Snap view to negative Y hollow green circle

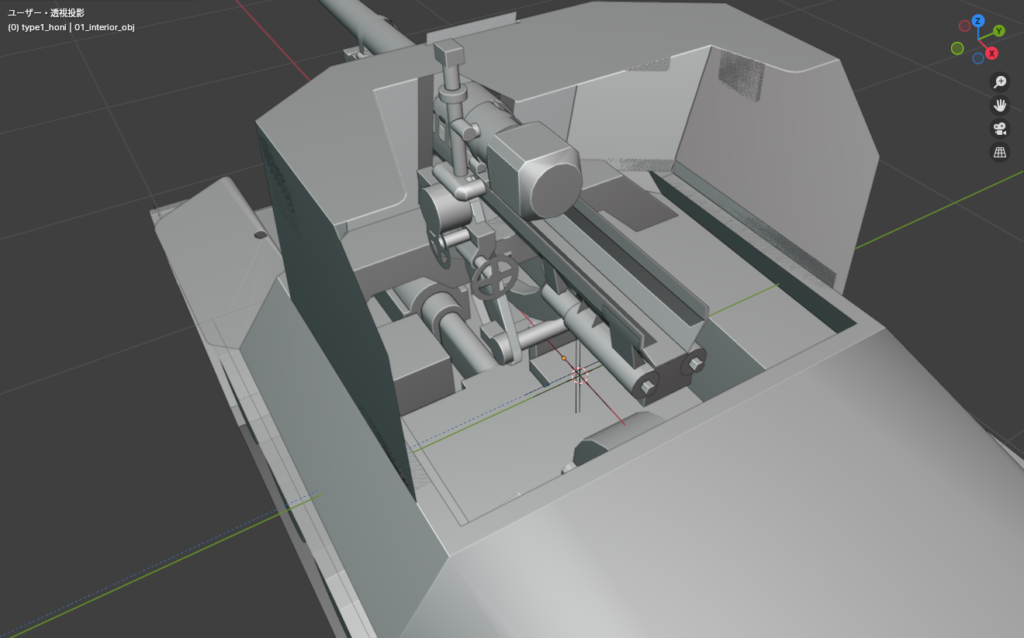[x=958, y=48]
